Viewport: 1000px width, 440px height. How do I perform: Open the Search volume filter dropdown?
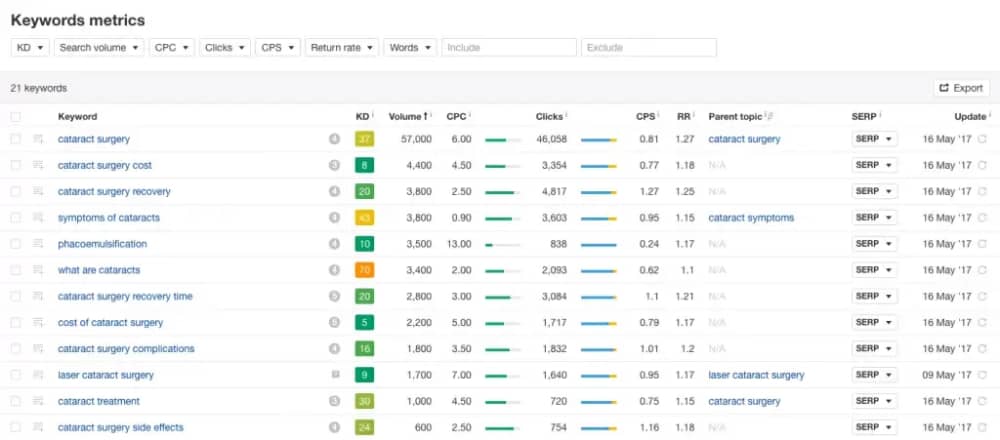pos(99,47)
